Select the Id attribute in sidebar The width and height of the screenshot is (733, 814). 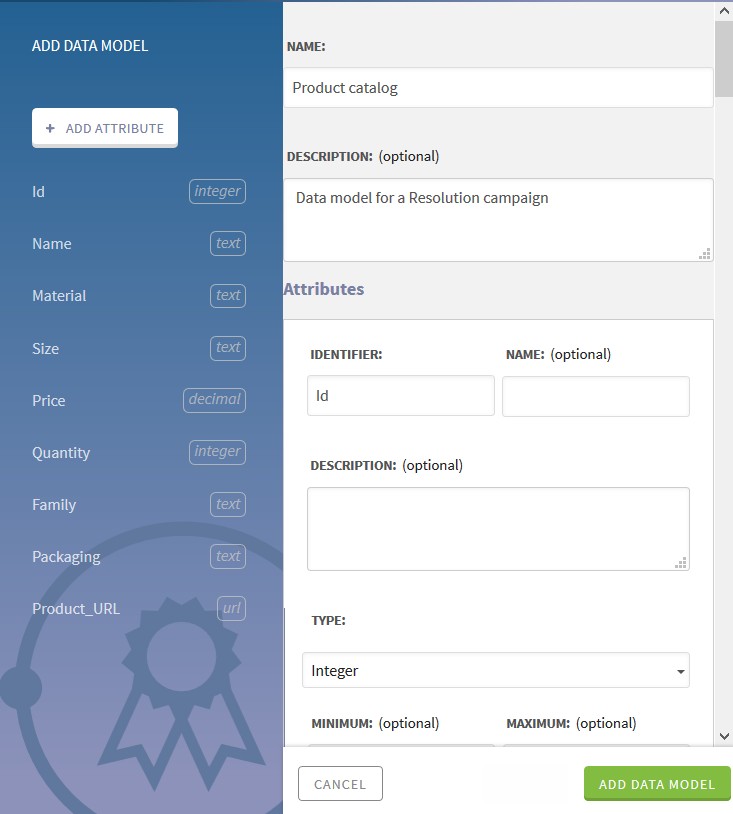tap(139, 192)
